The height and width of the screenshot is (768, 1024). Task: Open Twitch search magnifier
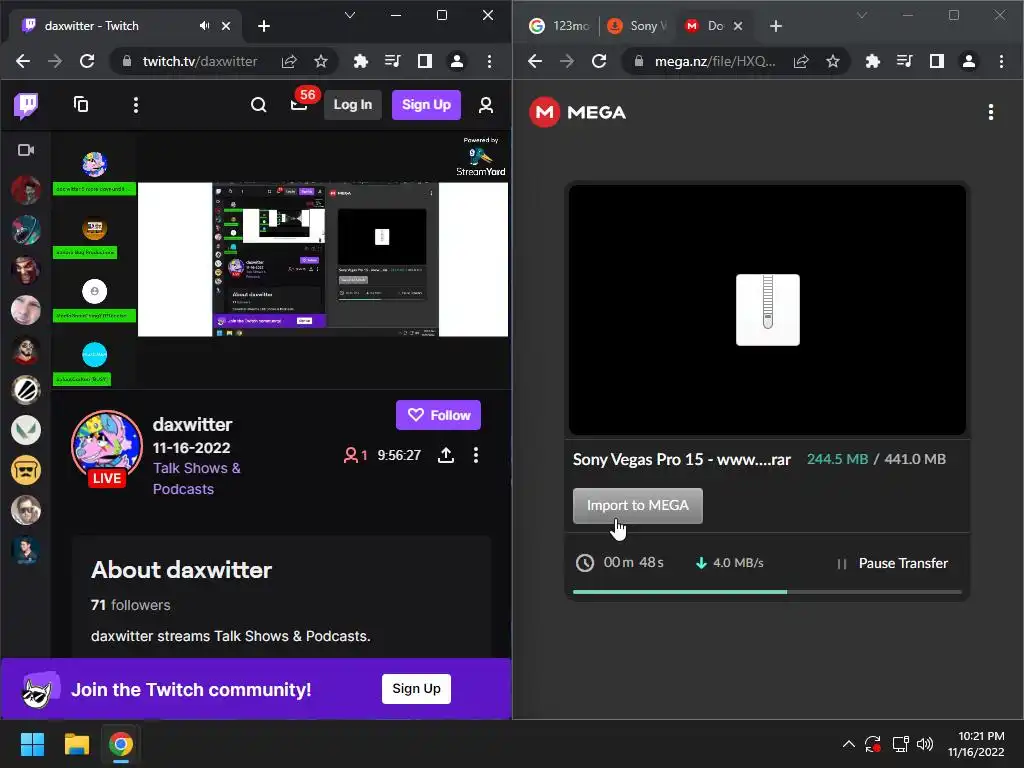point(259,105)
